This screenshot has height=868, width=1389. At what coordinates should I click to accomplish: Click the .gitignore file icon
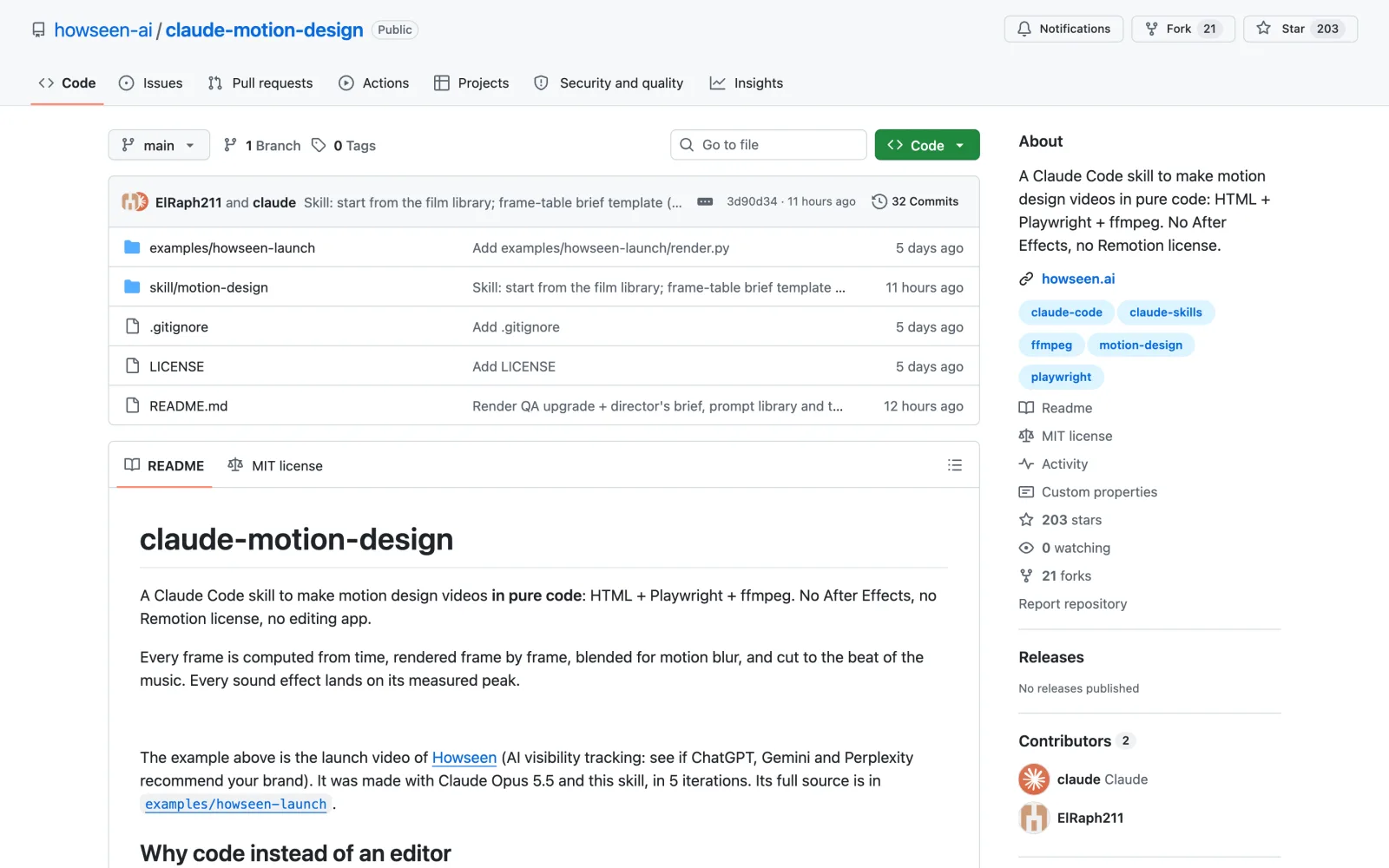point(132,326)
